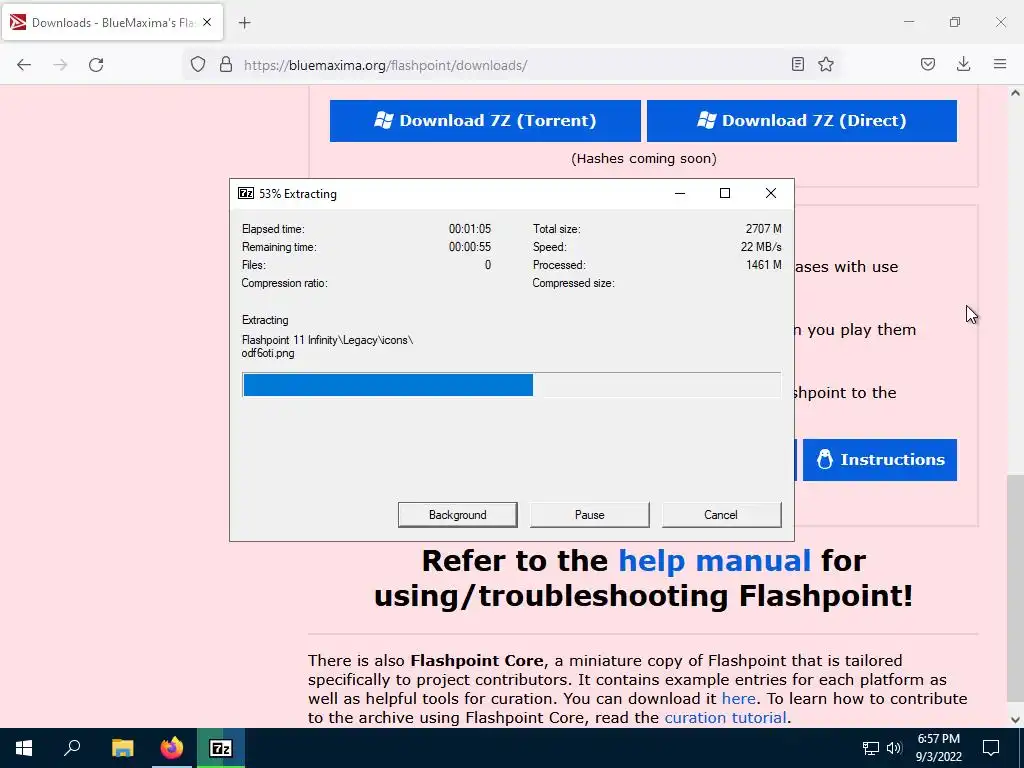Click the '22 MB/s' speed value
The image size is (1024, 768).
[761, 247]
